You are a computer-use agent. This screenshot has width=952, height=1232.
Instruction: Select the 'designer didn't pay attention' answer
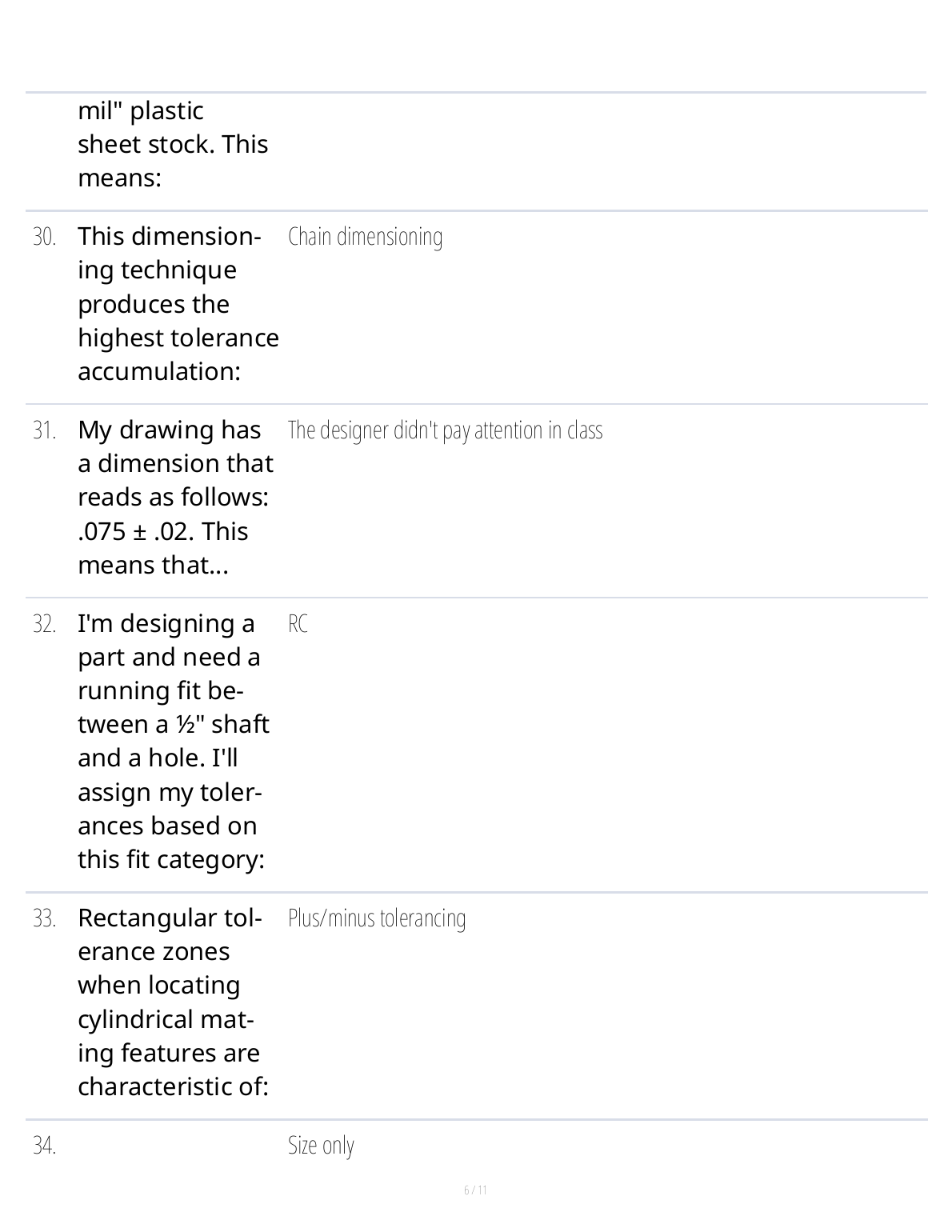(x=445, y=430)
